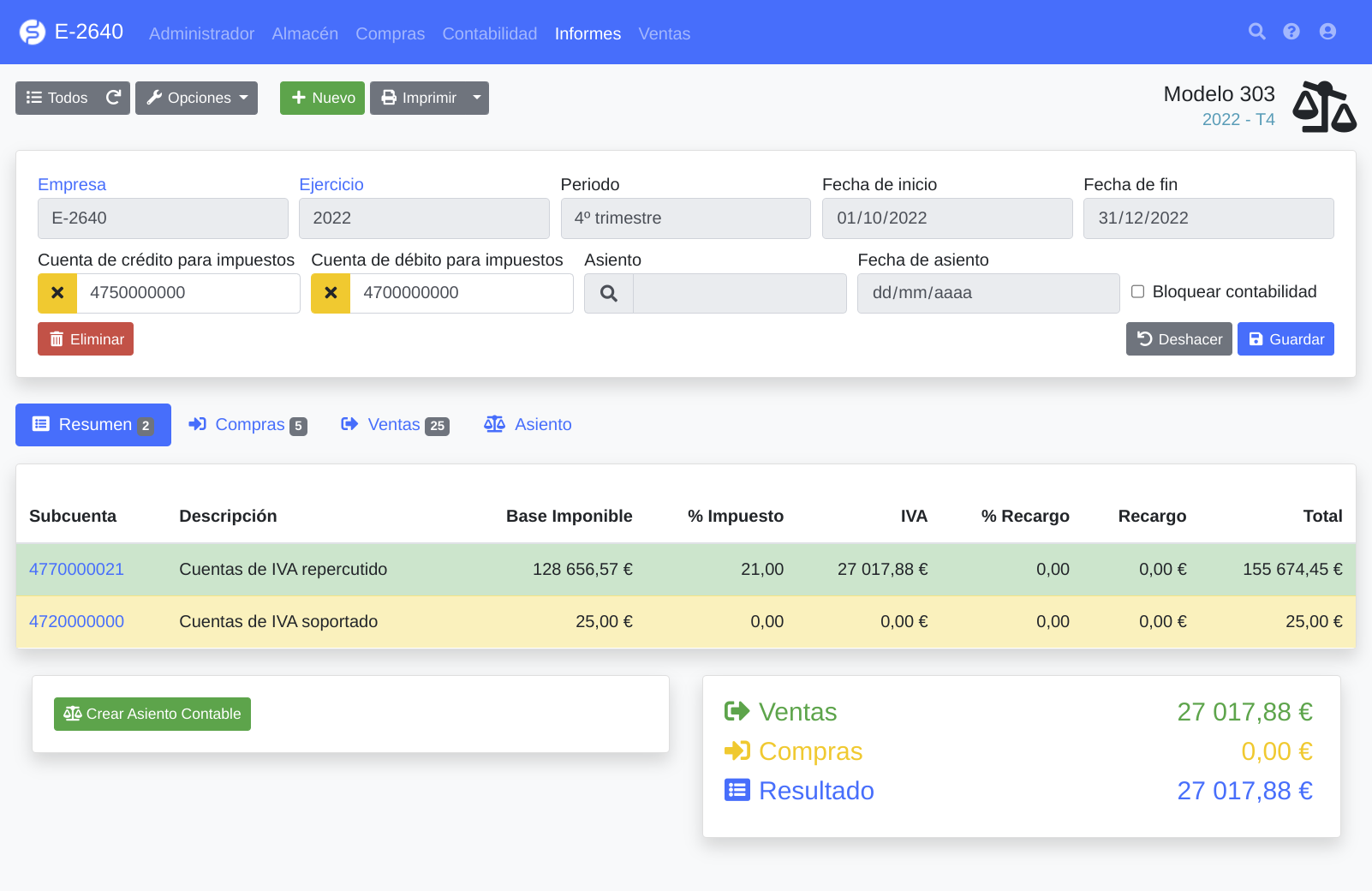Click the Fecha de asiento date field
The width and height of the screenshot is (1372, 891).
coord(987,293)
